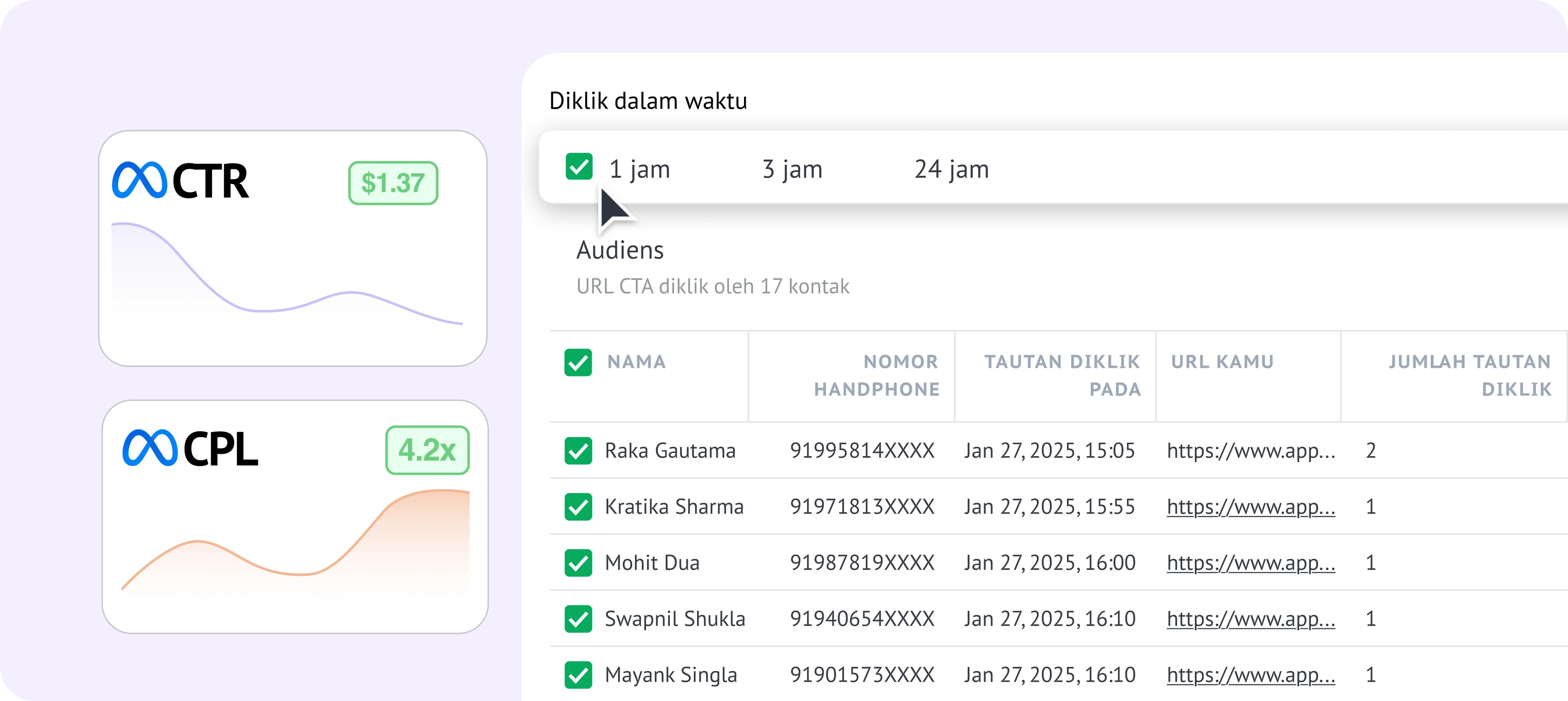
Task: Click the Meta logo on CPL card
Action: [x=150, y=448]
